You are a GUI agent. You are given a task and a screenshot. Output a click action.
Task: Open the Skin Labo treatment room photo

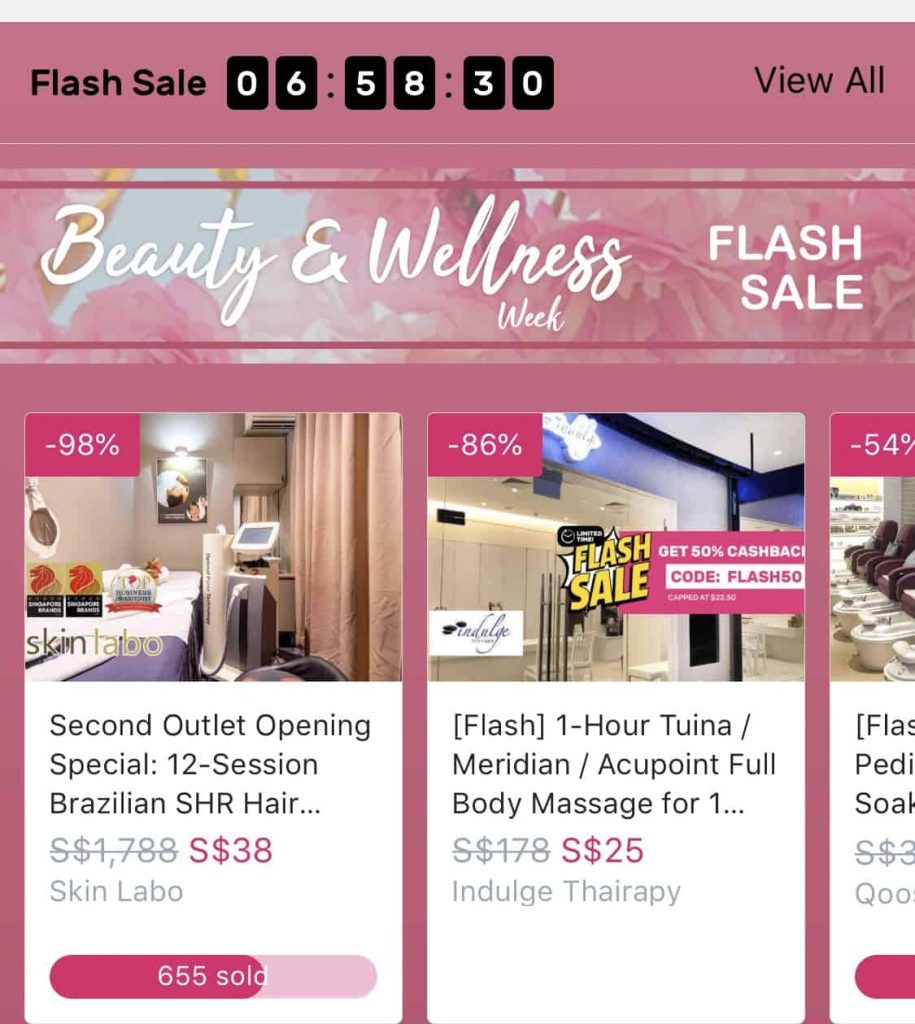[213, 547]
